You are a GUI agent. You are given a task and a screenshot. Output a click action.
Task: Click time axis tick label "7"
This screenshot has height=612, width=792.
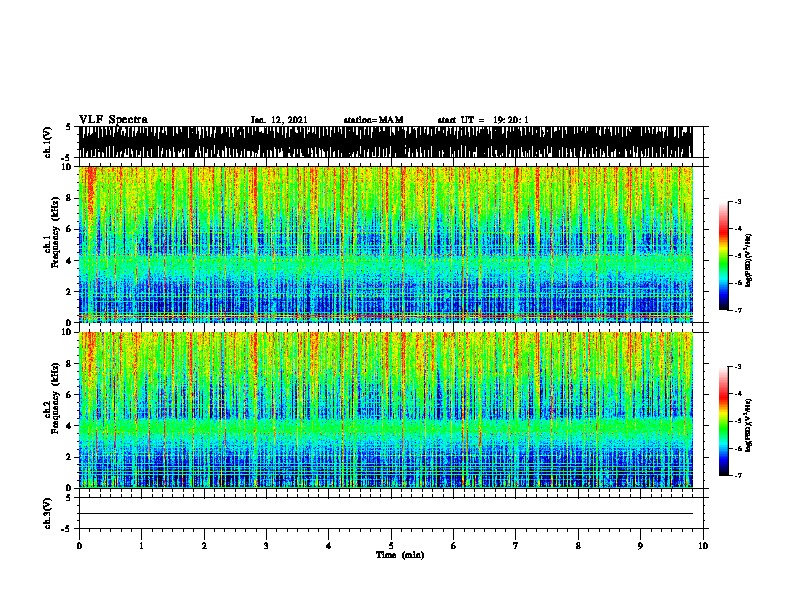click(516, 546)
